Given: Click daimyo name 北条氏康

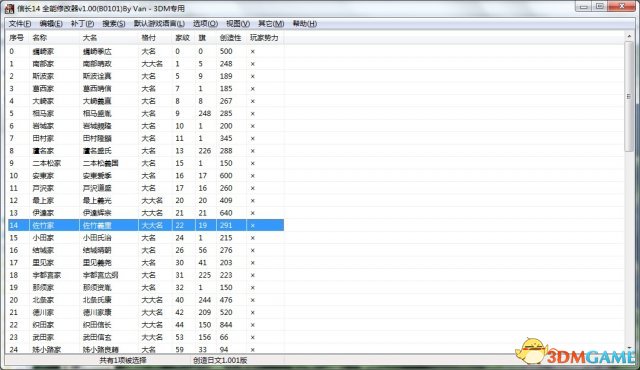Looking at the screenshot, I should click(x=97, y=300).
